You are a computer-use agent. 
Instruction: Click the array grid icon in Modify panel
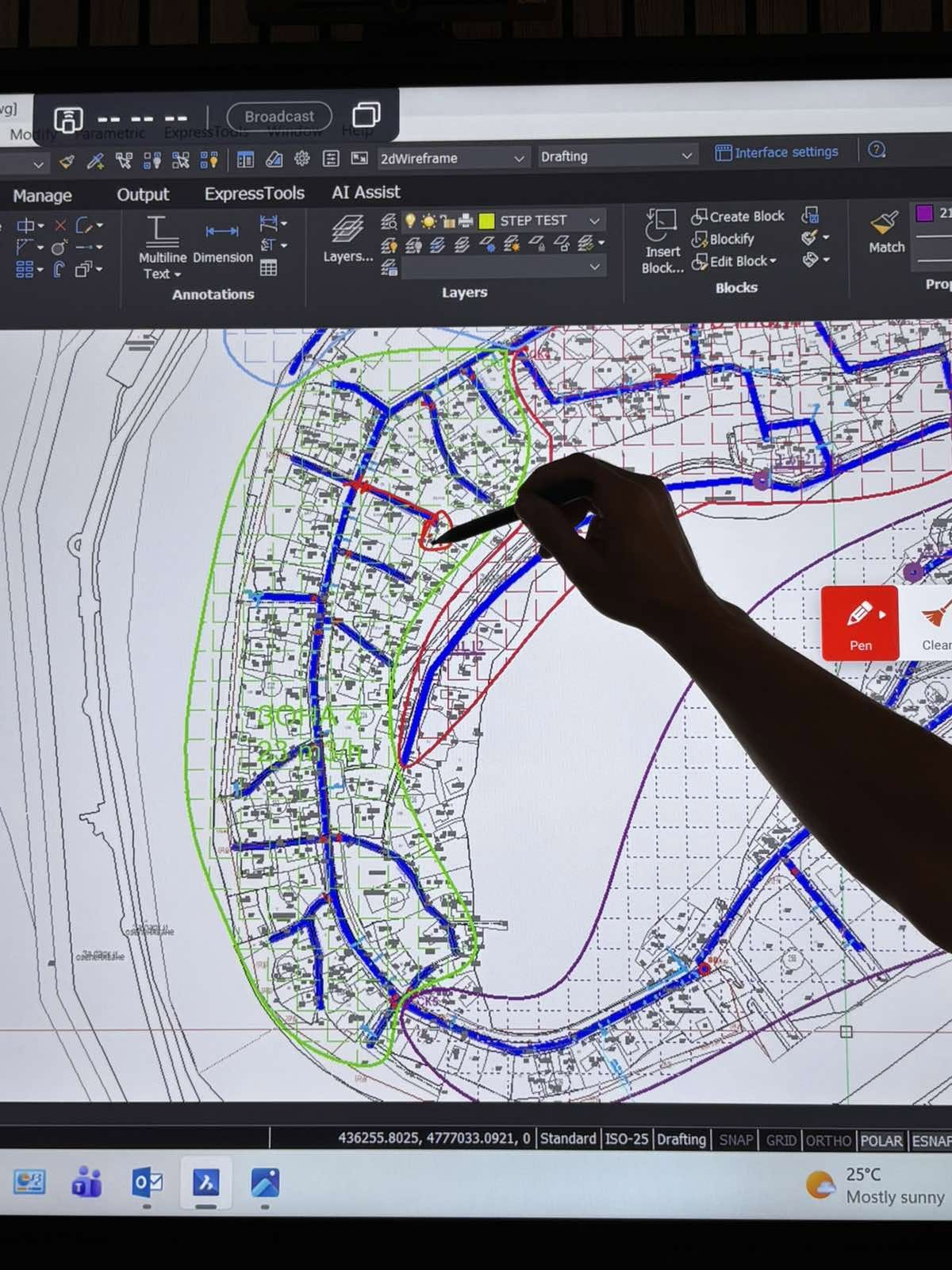25,270
